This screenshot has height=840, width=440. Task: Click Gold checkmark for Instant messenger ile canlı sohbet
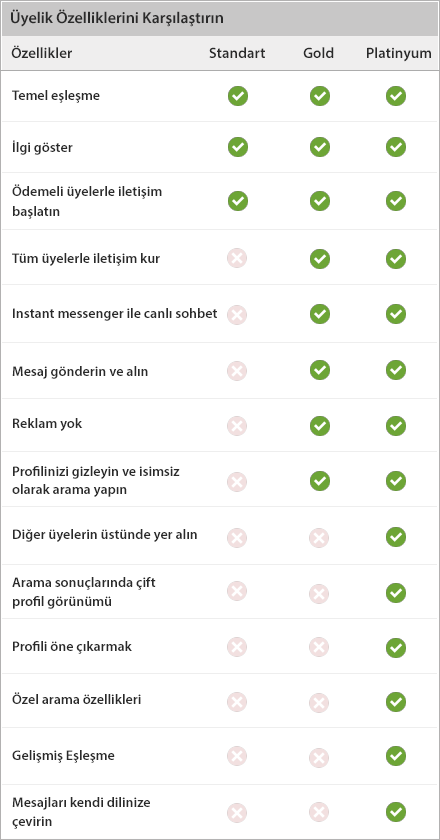pyautogui.click(x=319, y=314)
